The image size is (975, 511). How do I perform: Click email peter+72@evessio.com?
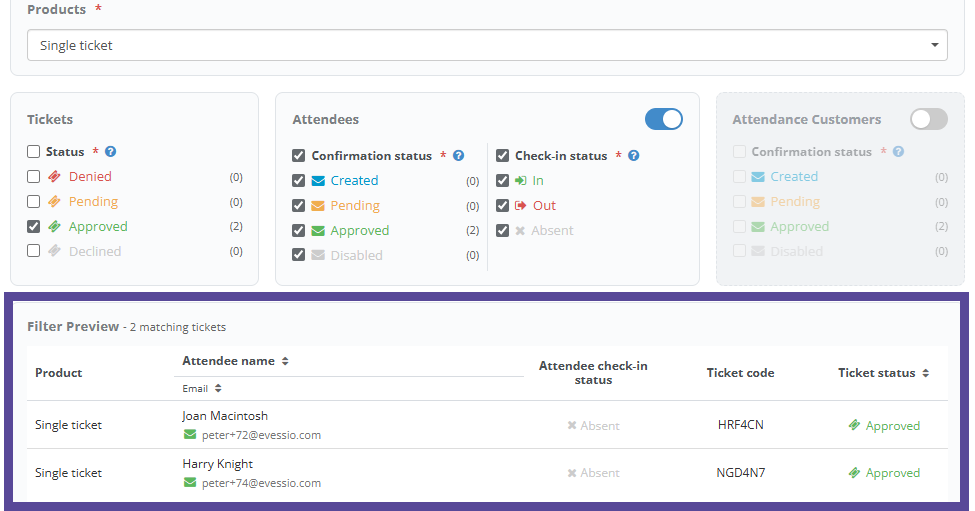pos(261,435)
